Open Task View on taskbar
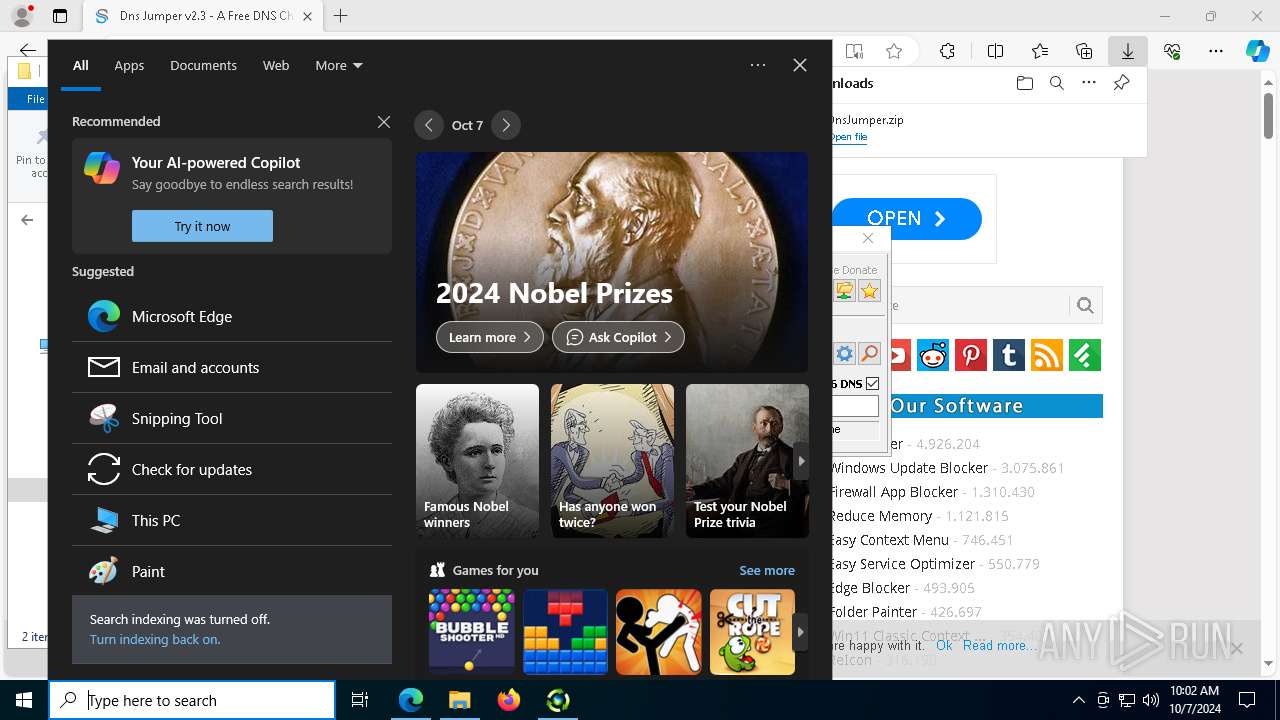The height and width of the screenshot is (720, 1280). pos(360,700)
